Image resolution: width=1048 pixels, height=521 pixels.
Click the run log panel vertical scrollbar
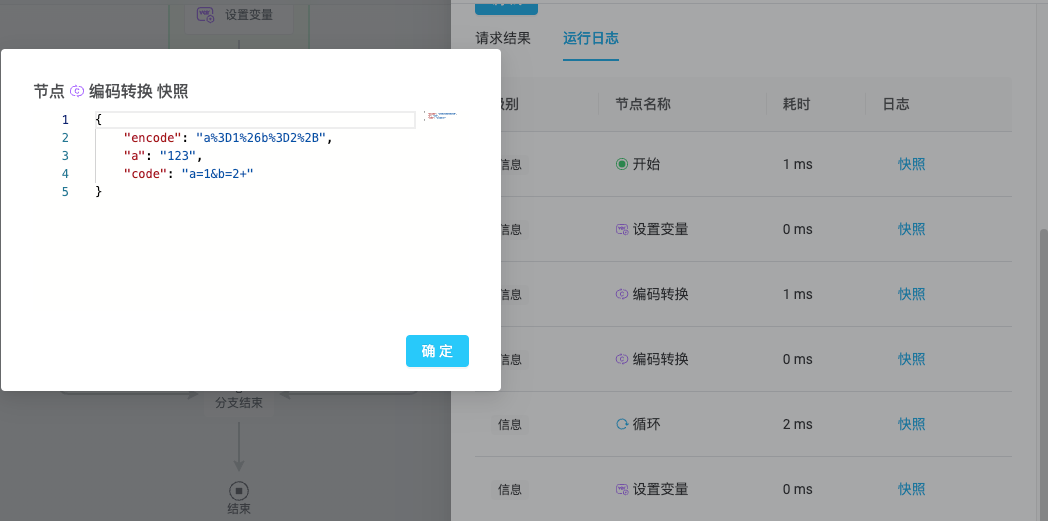[x=1043, y=374]
